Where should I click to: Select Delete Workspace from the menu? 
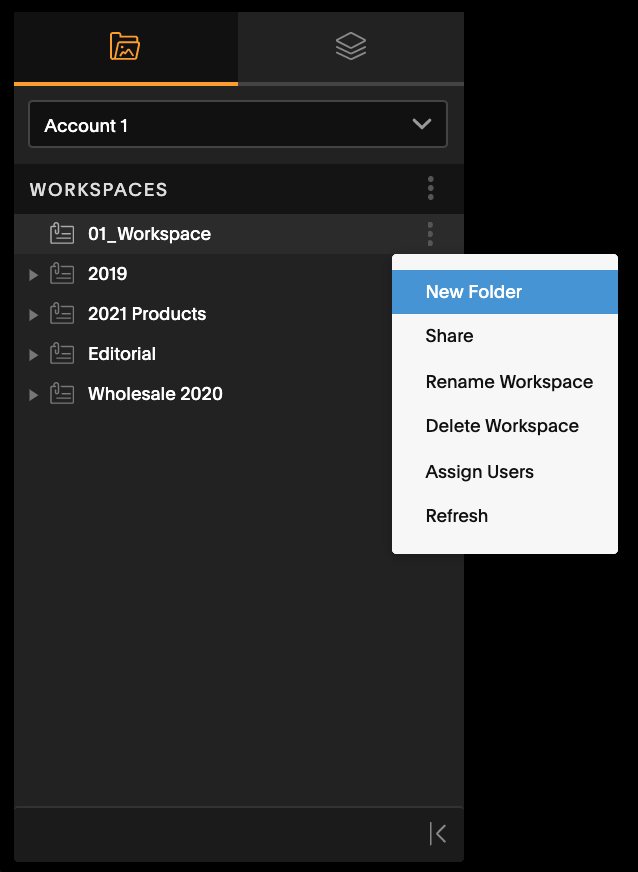point(505,426)
